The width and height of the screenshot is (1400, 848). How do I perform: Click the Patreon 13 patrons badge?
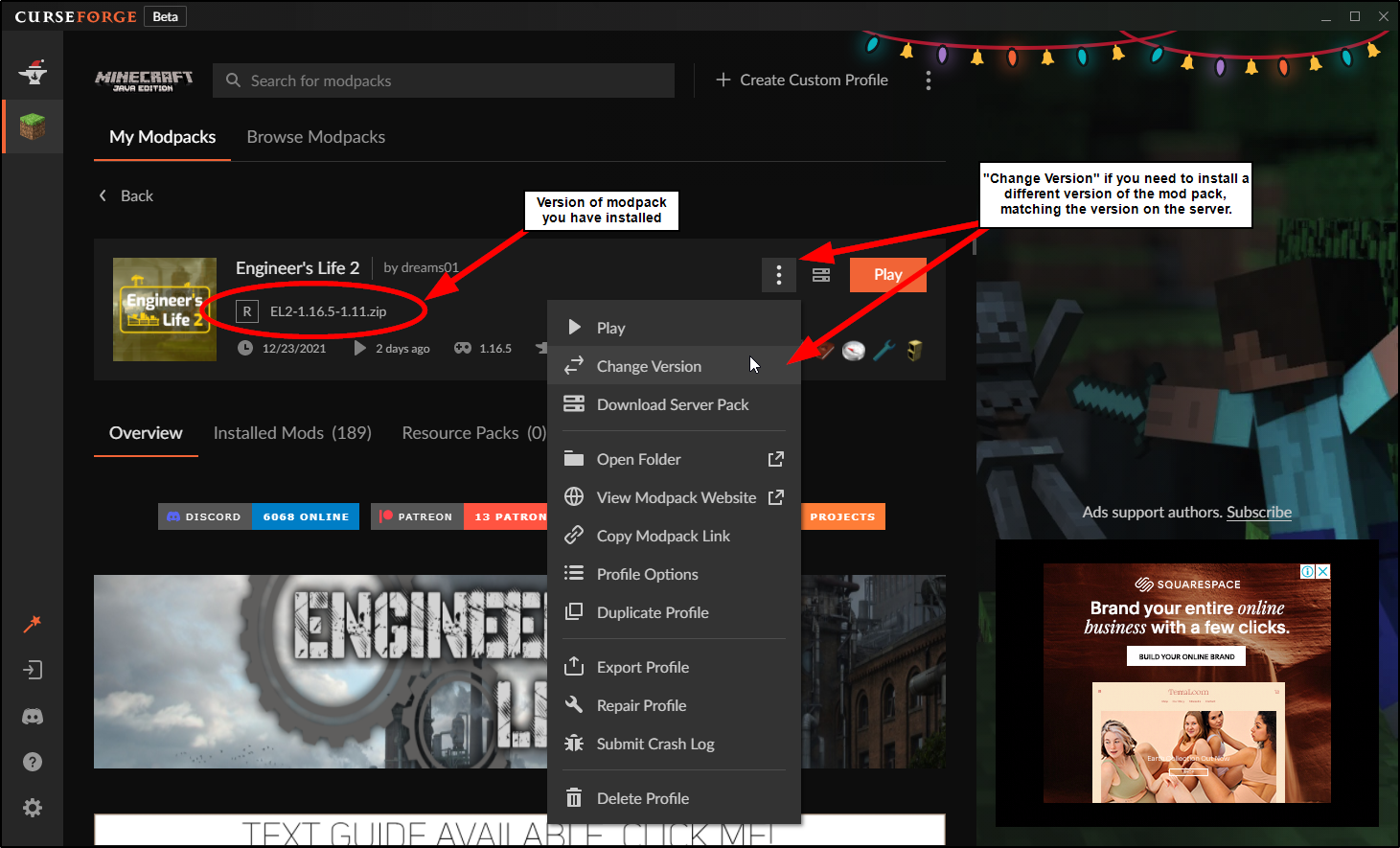tap(459, 516)
